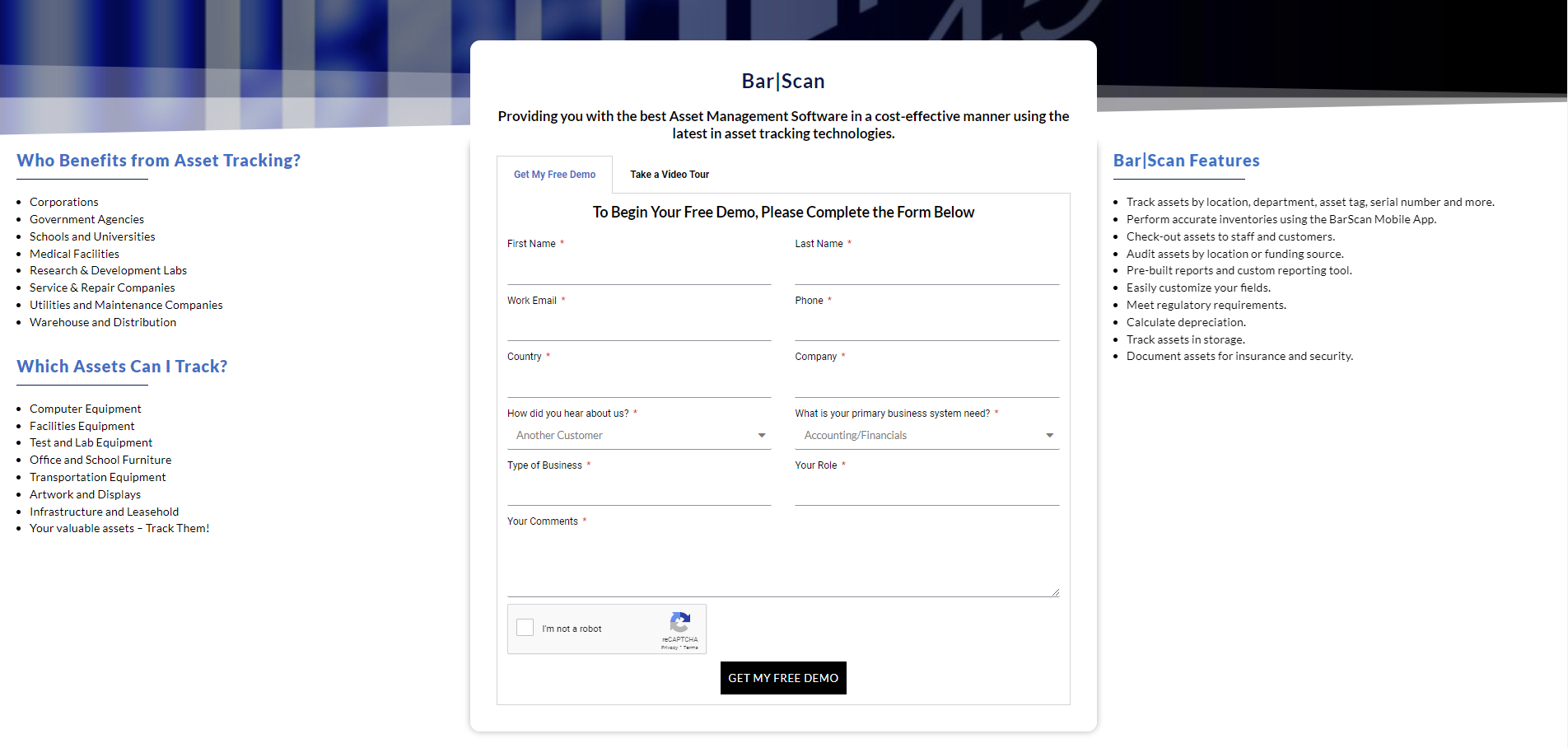Click the Service & Repair Companies item

tap(102, 288)
